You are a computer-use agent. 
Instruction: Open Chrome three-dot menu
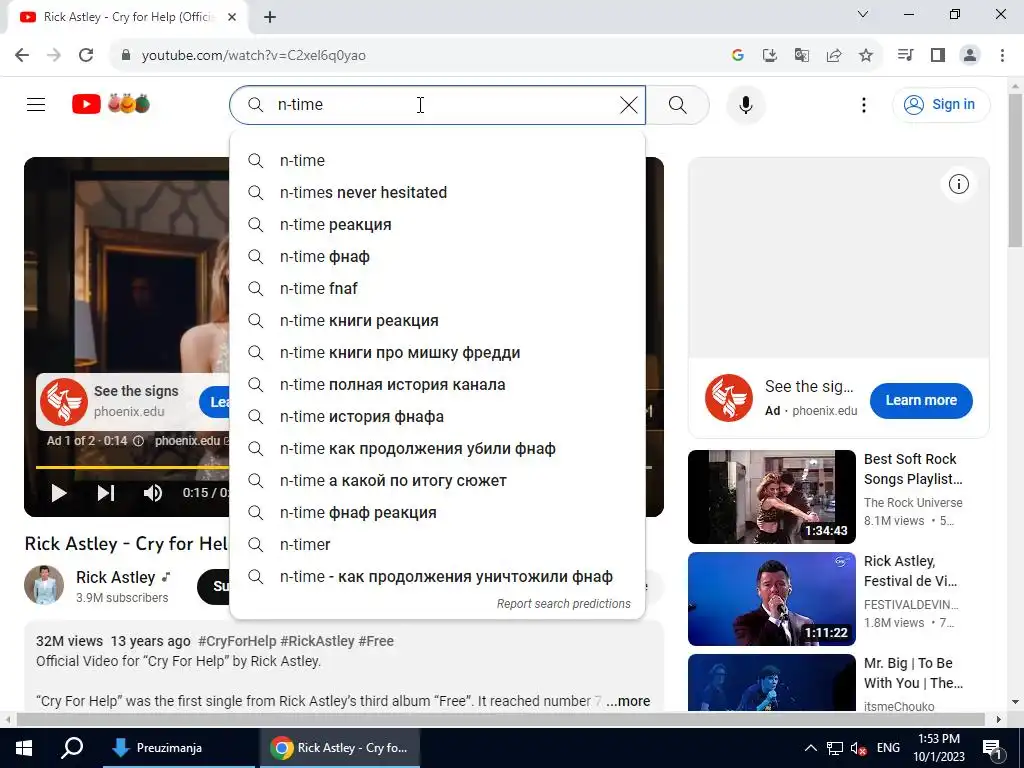click(1002, 55)
